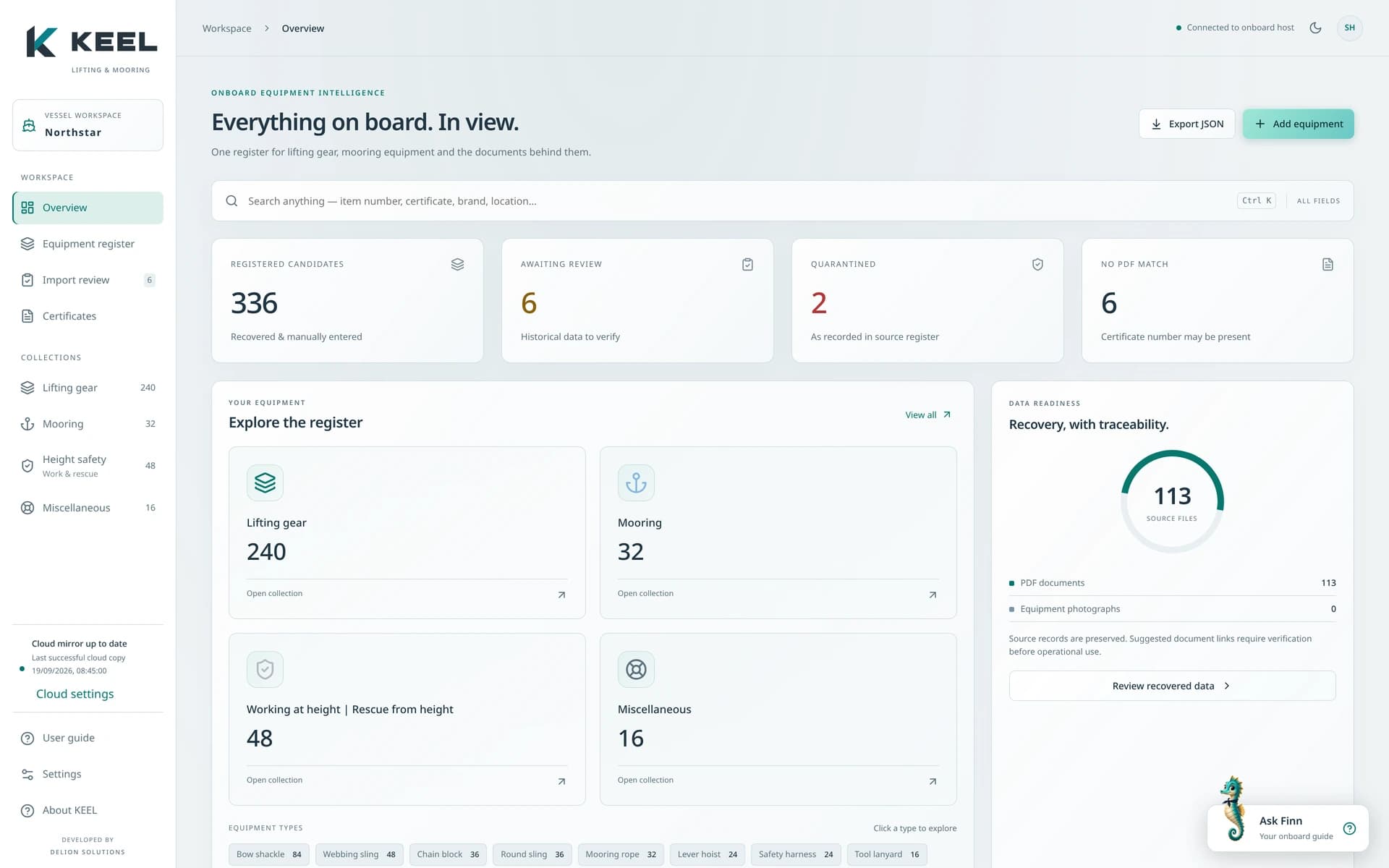Screen dimensions: 1389x868
Task: Open Overview in the sidebar
Action: point(88,208)
